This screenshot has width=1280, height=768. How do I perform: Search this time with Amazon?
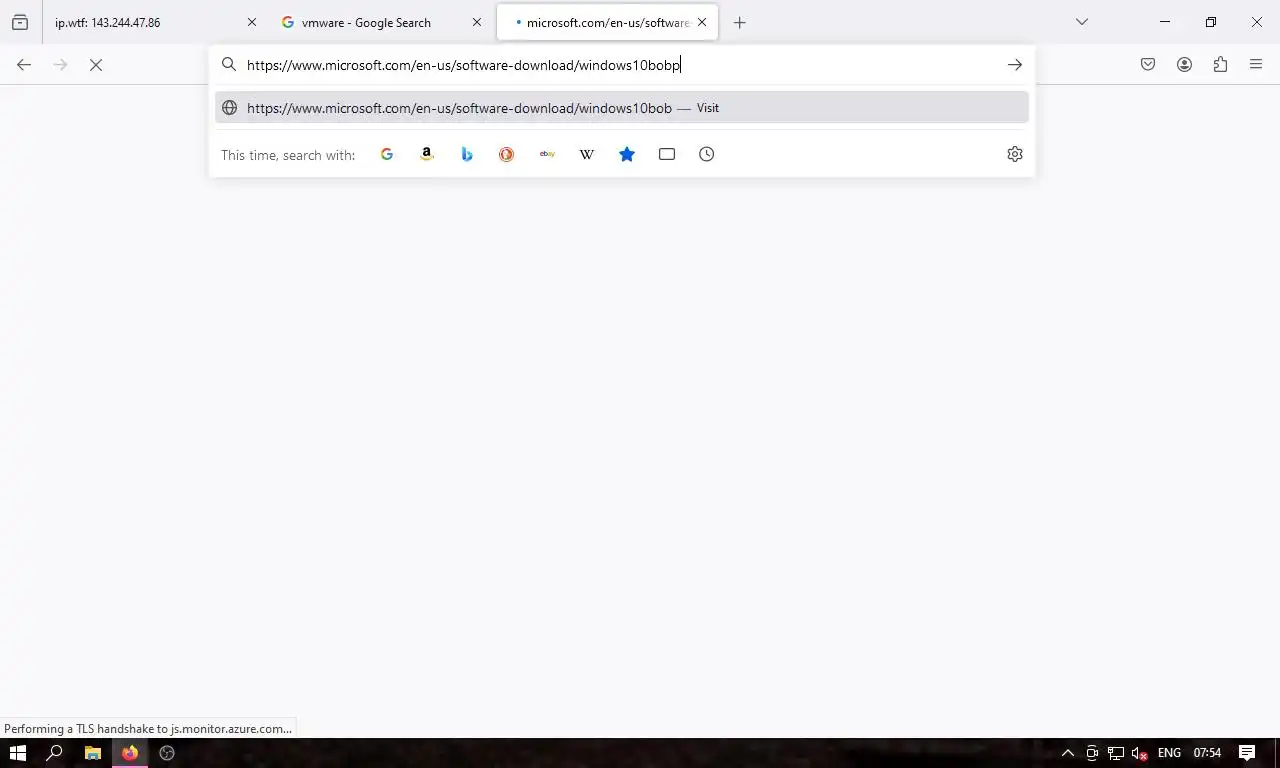point(427,154)
